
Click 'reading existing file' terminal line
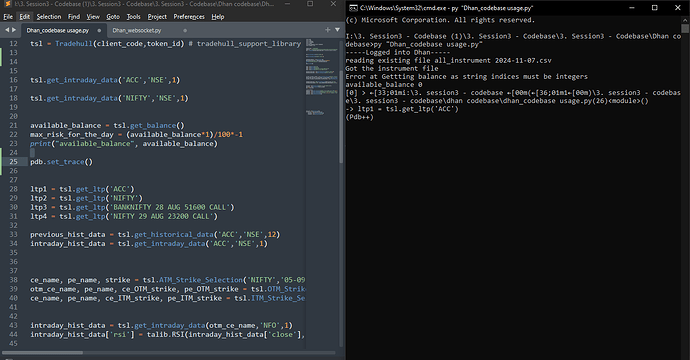448,60
